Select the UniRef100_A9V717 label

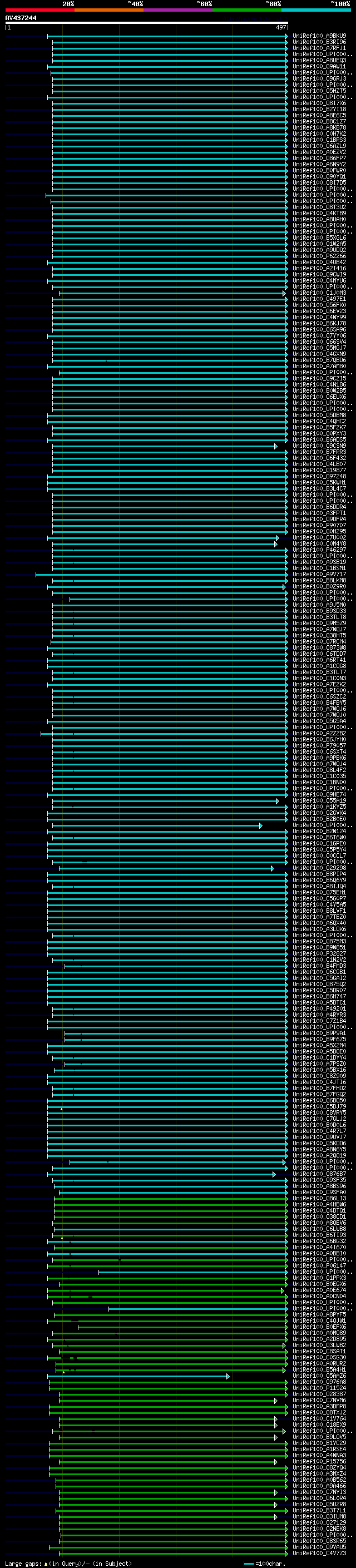[319, 574]
